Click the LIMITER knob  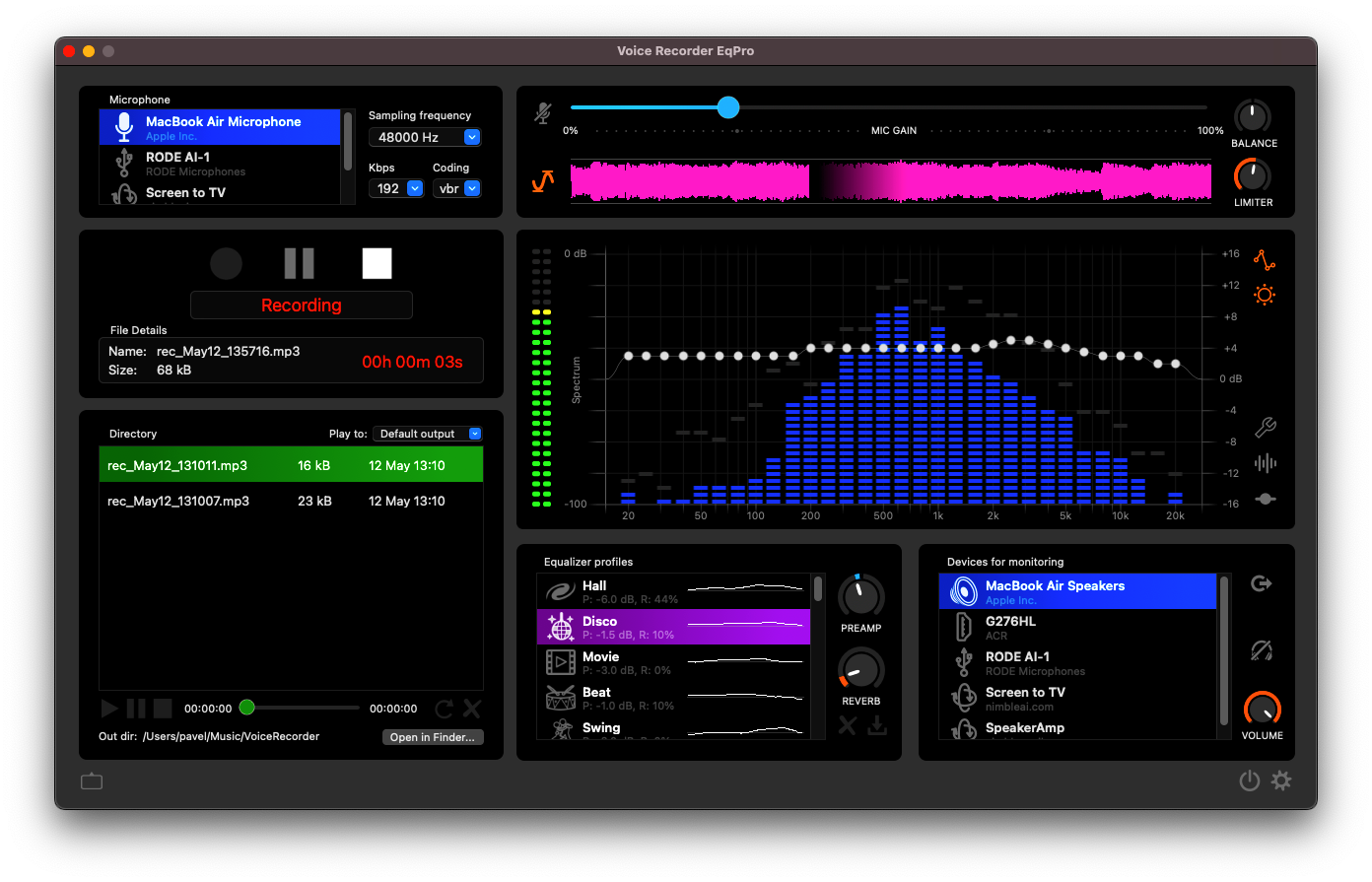pos(1253,175)
